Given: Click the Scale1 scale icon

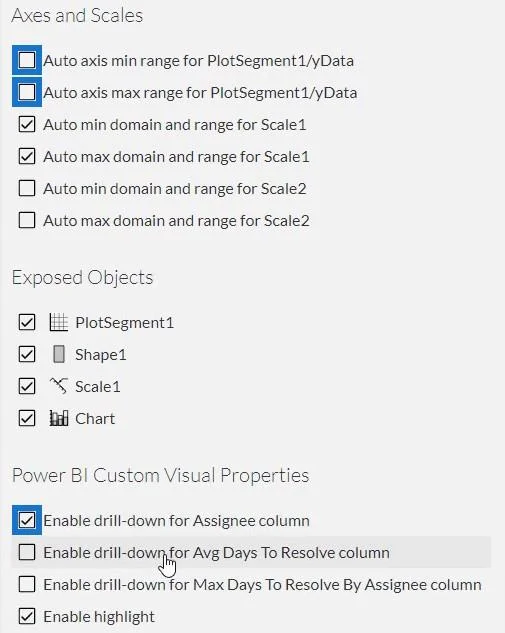Looking at the screenshot, I should click(x=59, y=386).
